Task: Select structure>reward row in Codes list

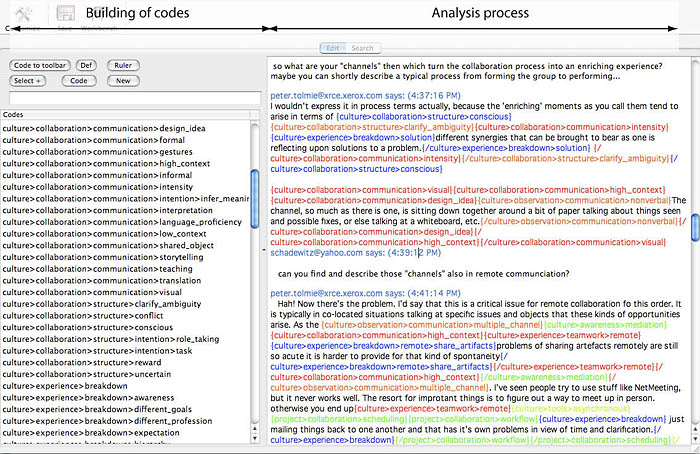Action: [125, 362]
